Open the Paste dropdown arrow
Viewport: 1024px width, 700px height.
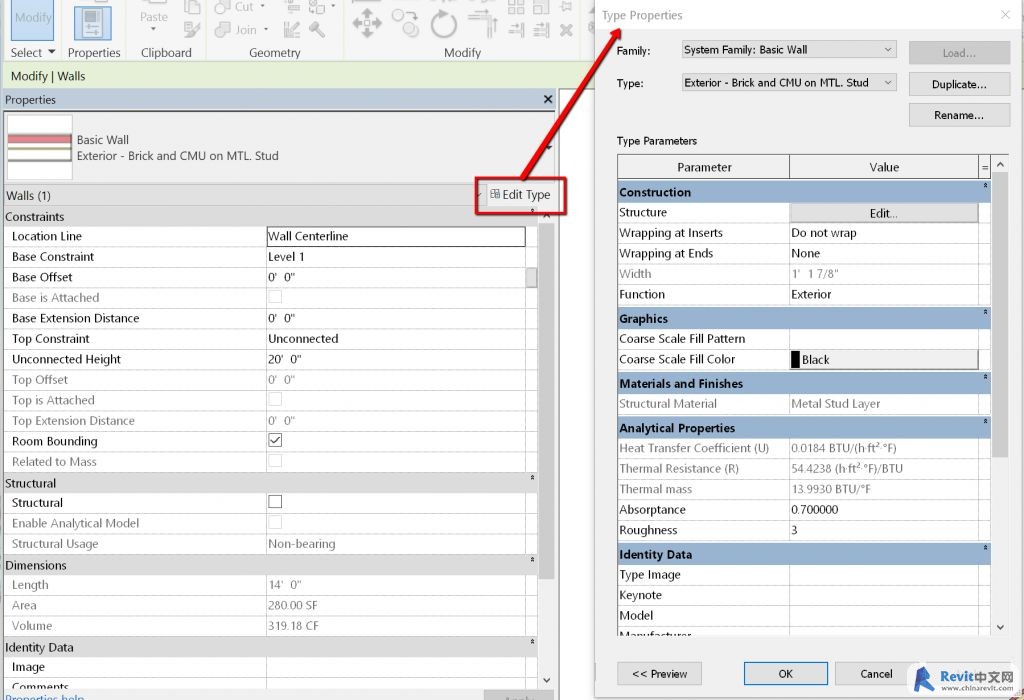[x=153, y=29]
